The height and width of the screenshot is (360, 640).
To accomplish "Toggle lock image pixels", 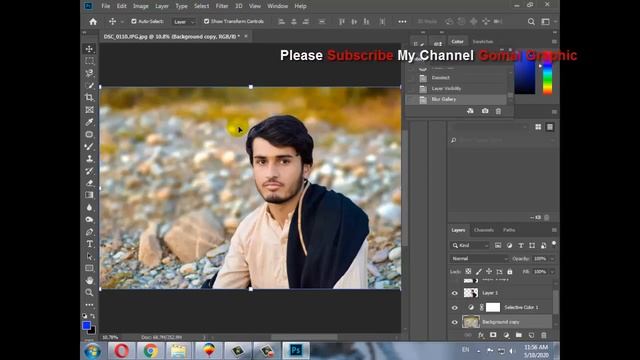I will point(478,271).
